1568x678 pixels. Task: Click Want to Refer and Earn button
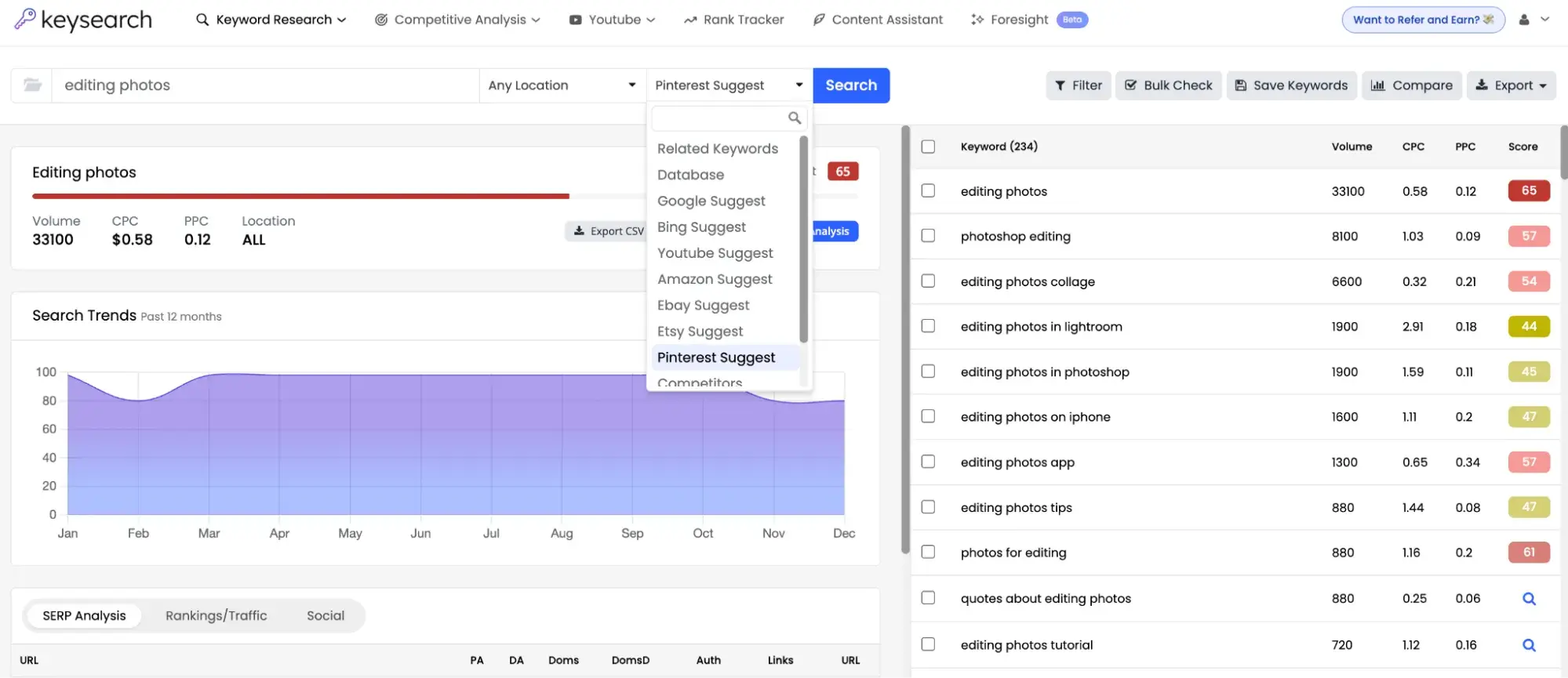[1423, 20]
